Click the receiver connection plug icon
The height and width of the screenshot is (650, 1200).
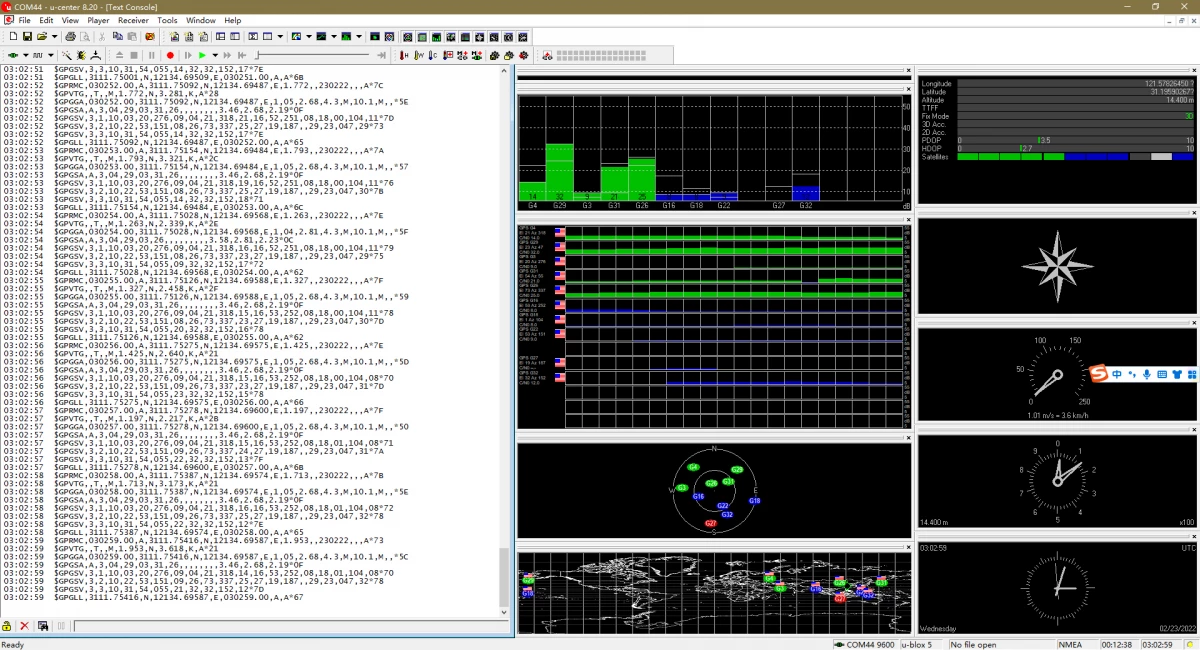tap(13, 55)
